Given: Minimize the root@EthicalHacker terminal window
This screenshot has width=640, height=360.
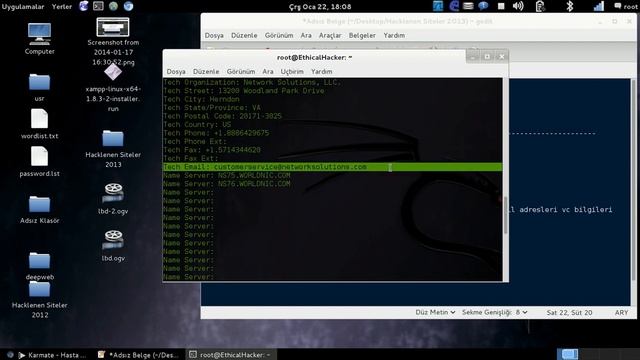Looking at the screenshot, I should tap(473, 57).
